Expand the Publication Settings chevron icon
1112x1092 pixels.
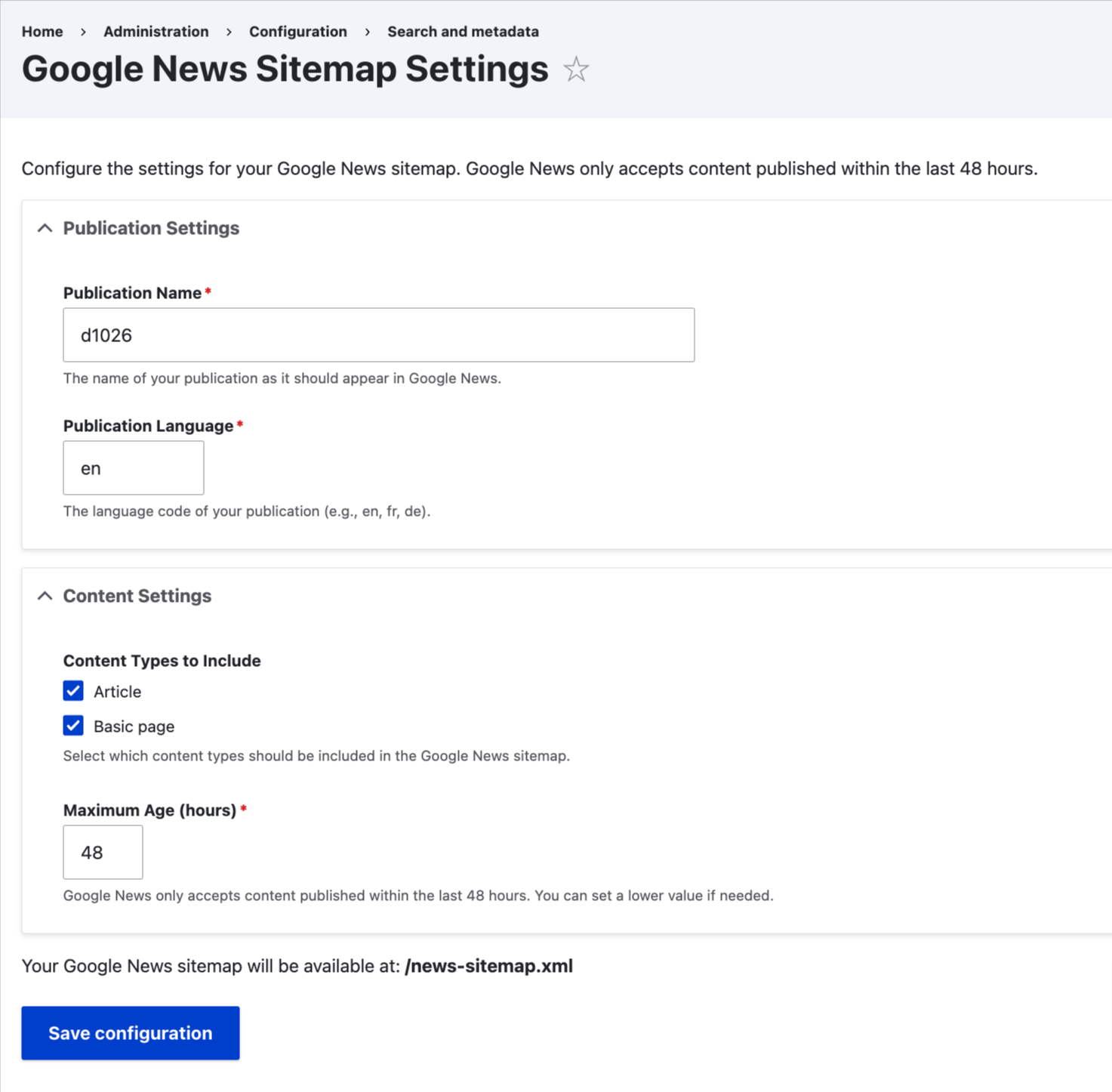tap(44, 228)
